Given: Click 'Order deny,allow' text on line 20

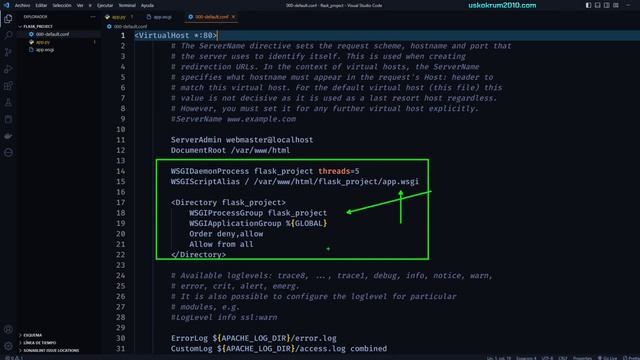Looking at the screenshot, I should pos(226,234).
